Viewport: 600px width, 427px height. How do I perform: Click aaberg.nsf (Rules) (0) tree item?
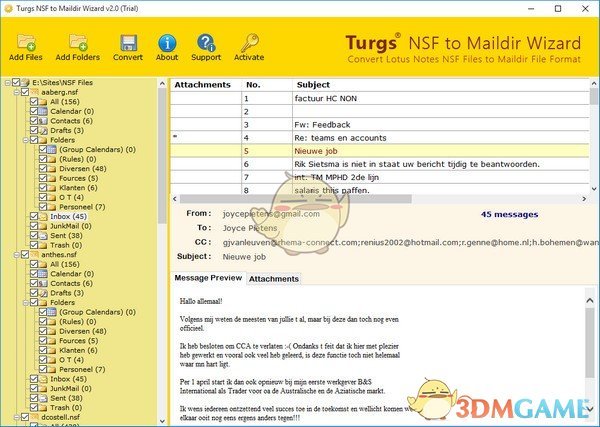[x=77, y=159]
